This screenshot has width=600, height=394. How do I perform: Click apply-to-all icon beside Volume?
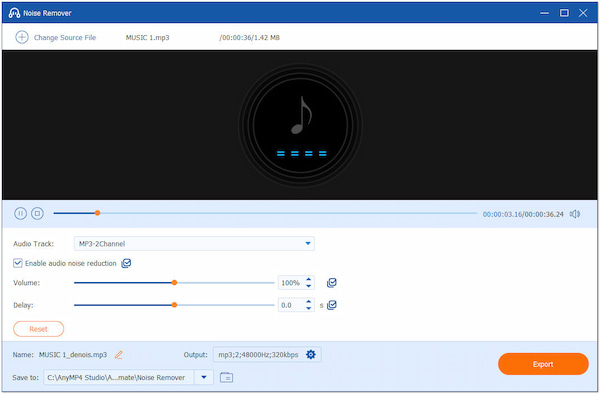332,283
